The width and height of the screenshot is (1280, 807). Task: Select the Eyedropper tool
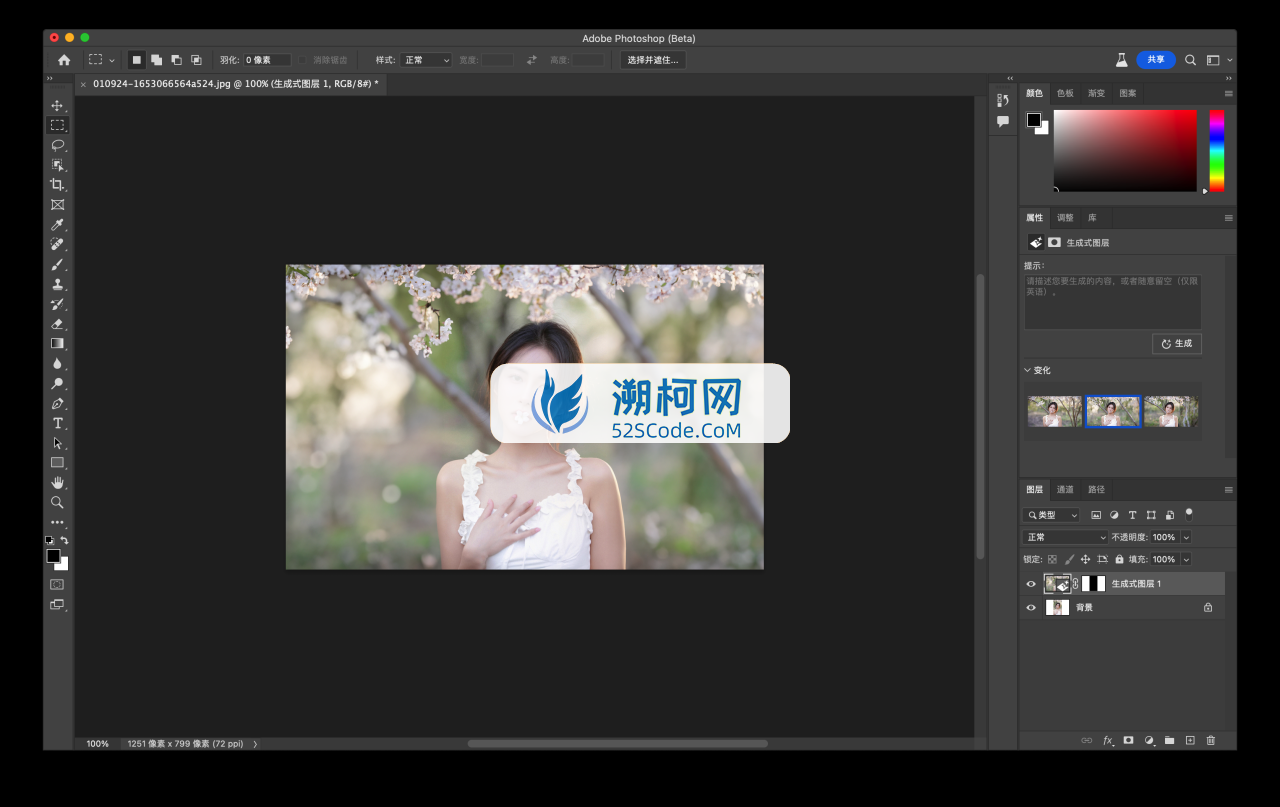point(57,225)
